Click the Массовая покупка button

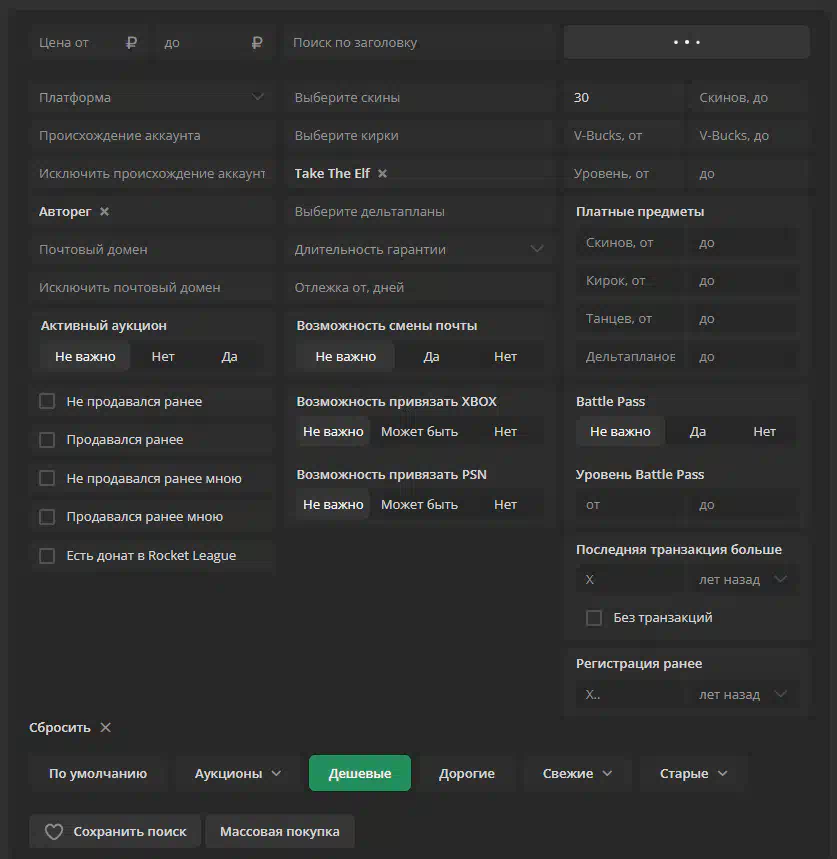pos(280,832)
